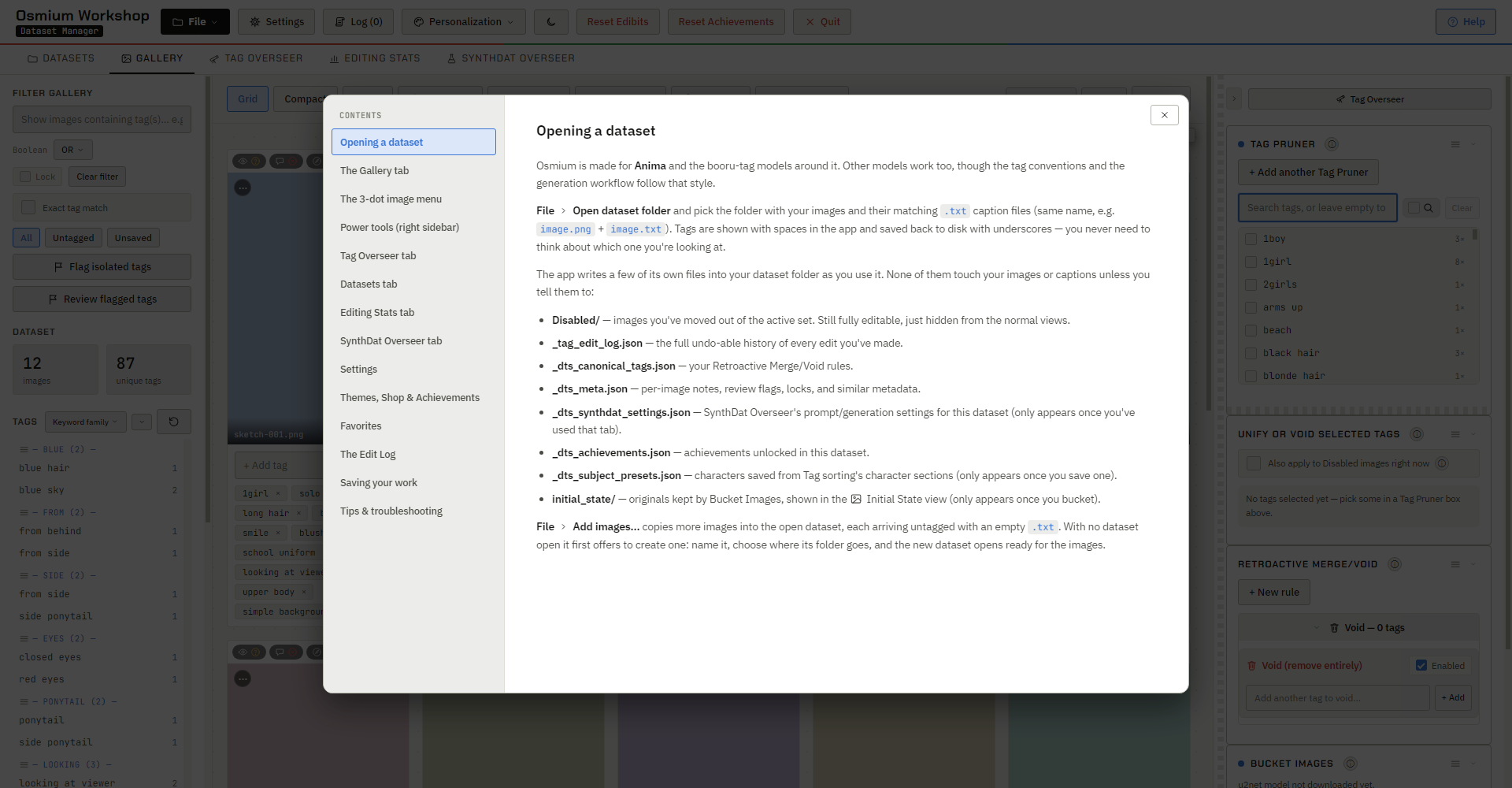Click info icon beside Disabled images option
Viewport: 1512px width, 788px height.
[x=1442, y=463]
